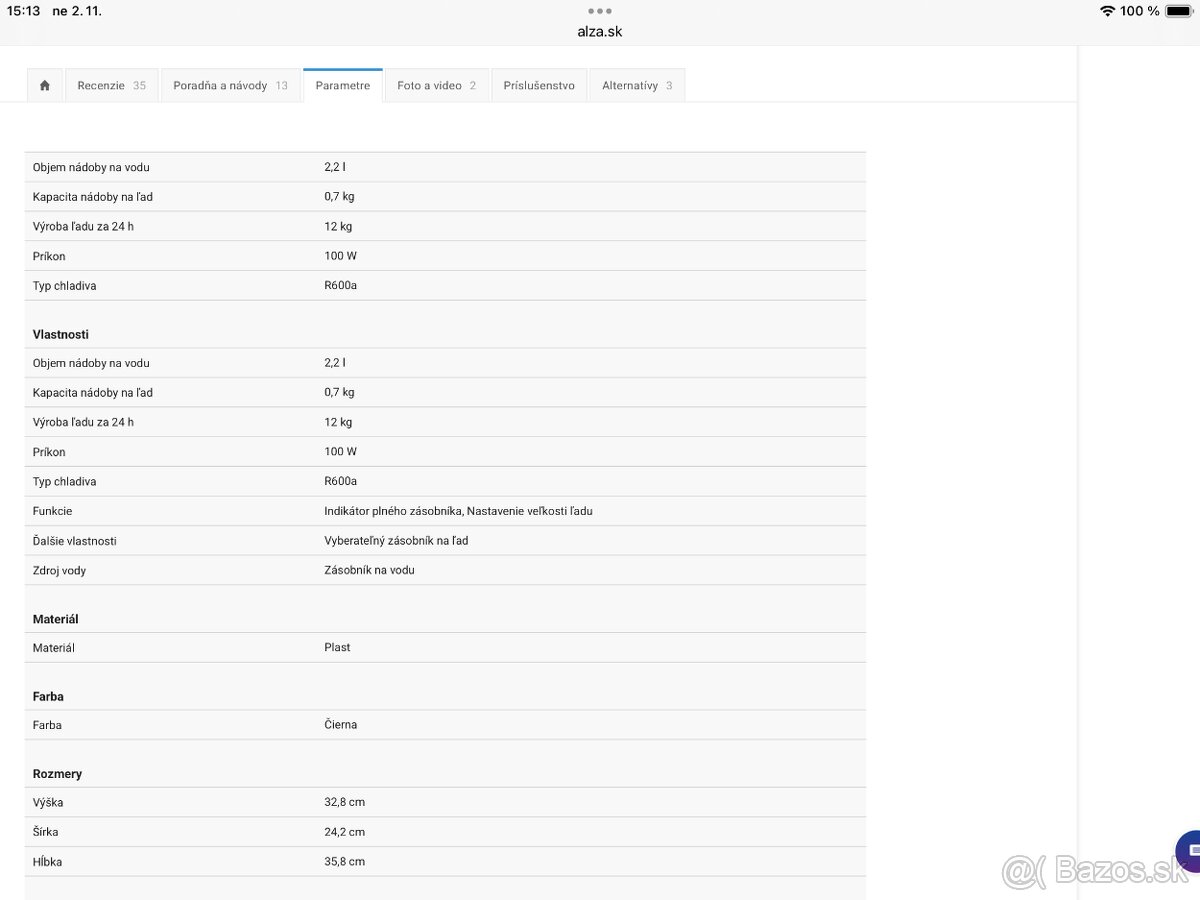
Task: Tap the 32,8 cm height value
Action: pyautogui.click(x=344, y=802)
